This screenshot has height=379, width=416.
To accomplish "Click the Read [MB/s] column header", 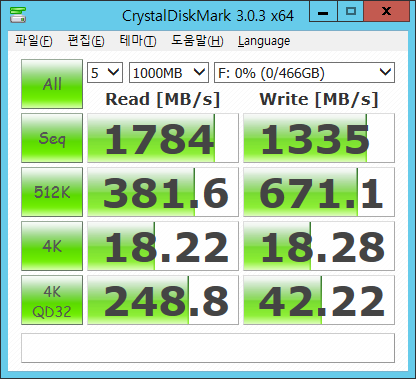I will click(x=163, y=99).
